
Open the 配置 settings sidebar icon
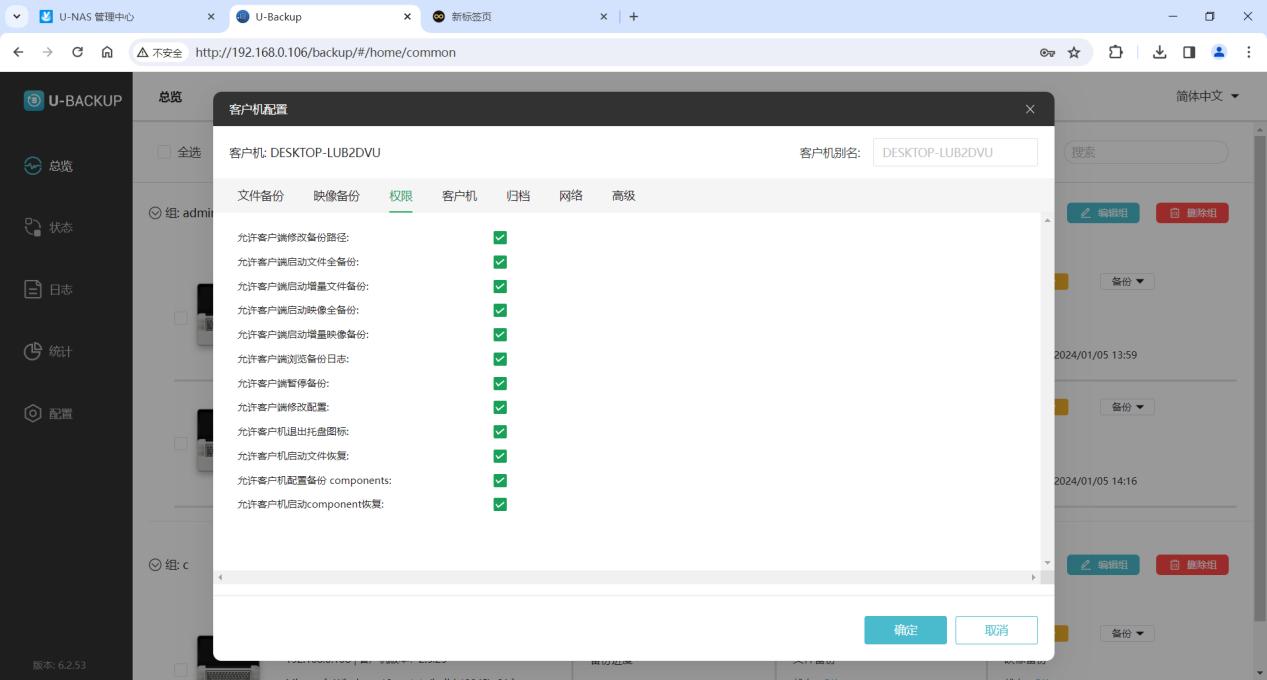pos(34,414)
